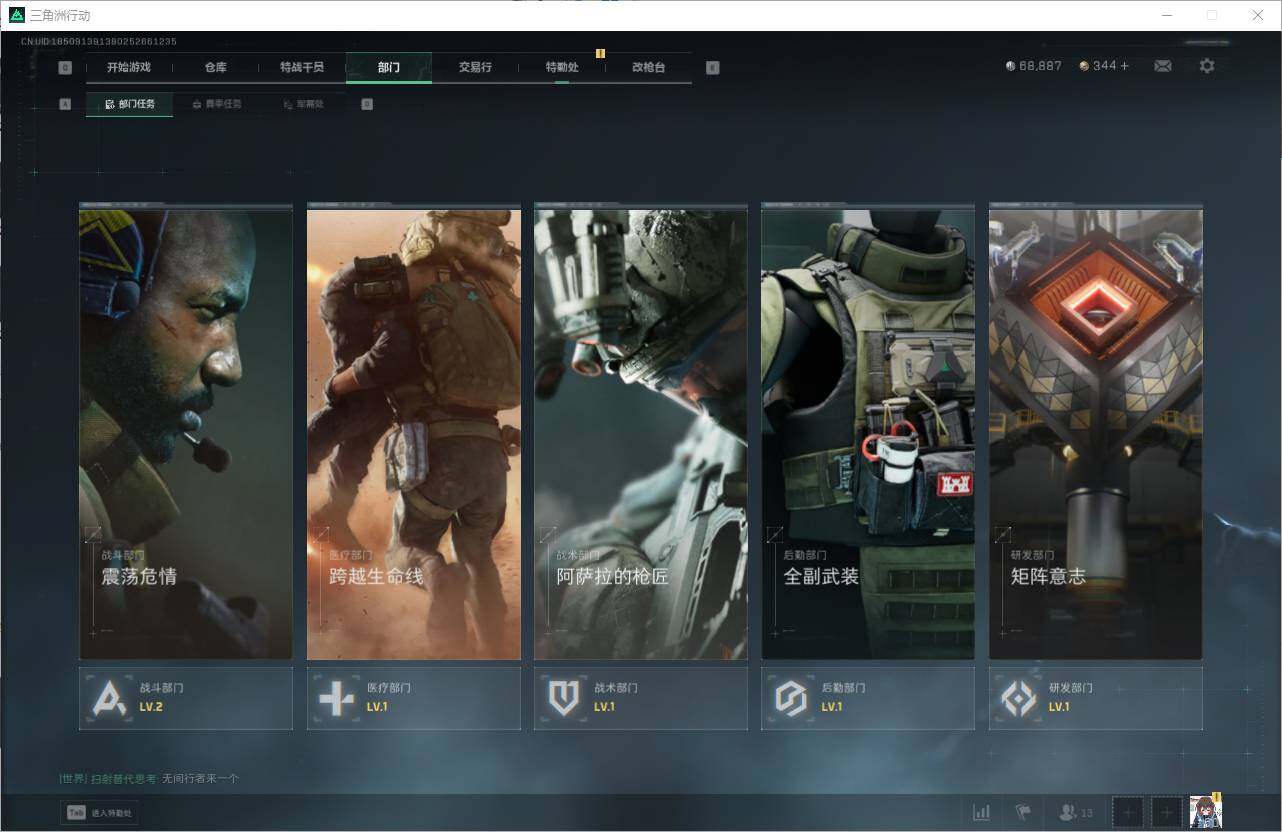Switch to the 仓库 tab
This screenshot has height=832, width=1282.
[216, 67]
